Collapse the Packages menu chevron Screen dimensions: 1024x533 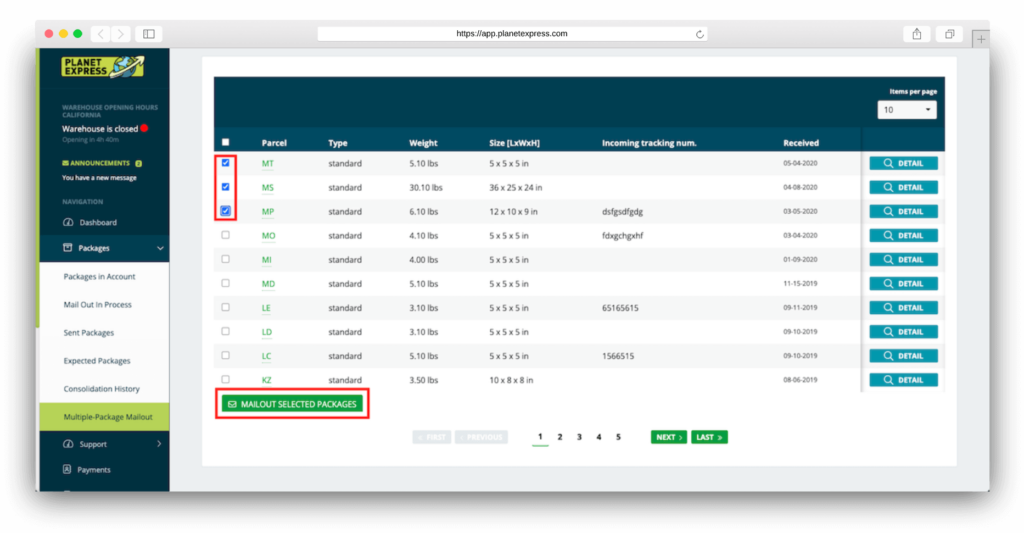pos(160,248)
